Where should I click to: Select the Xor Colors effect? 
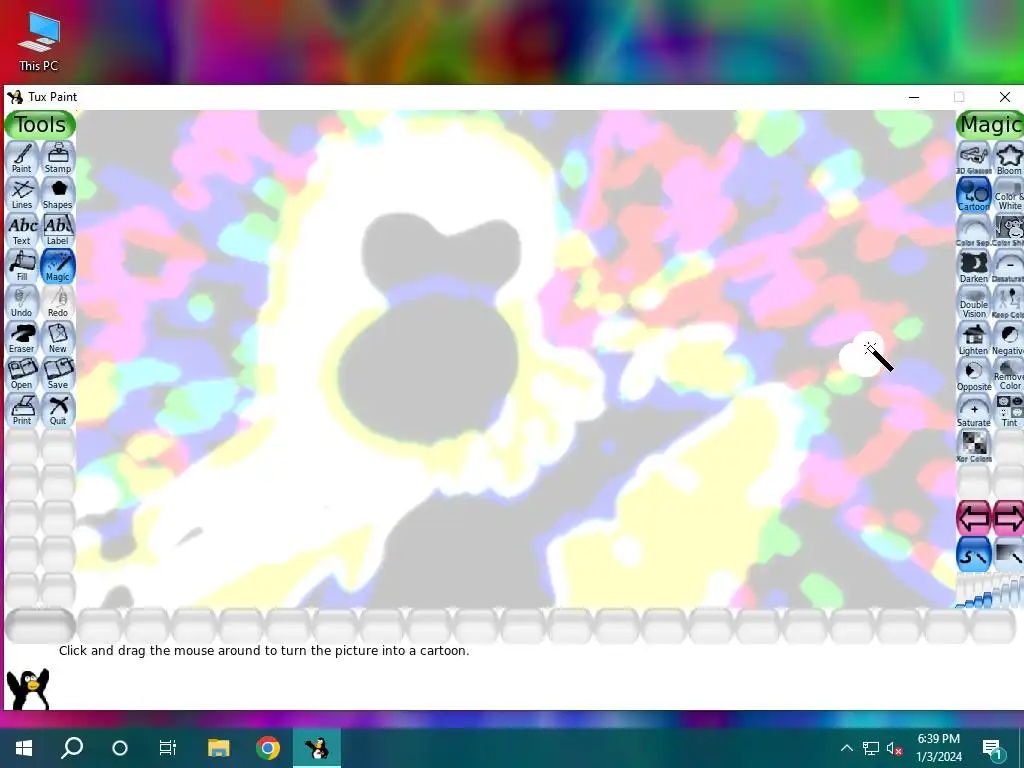coord(974,446)
